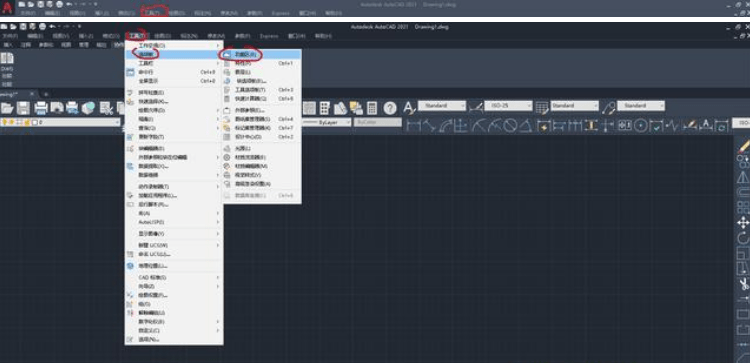Open the QuickCalc calculator toolbar icon

pyautogui.click(x=372, y=109)
